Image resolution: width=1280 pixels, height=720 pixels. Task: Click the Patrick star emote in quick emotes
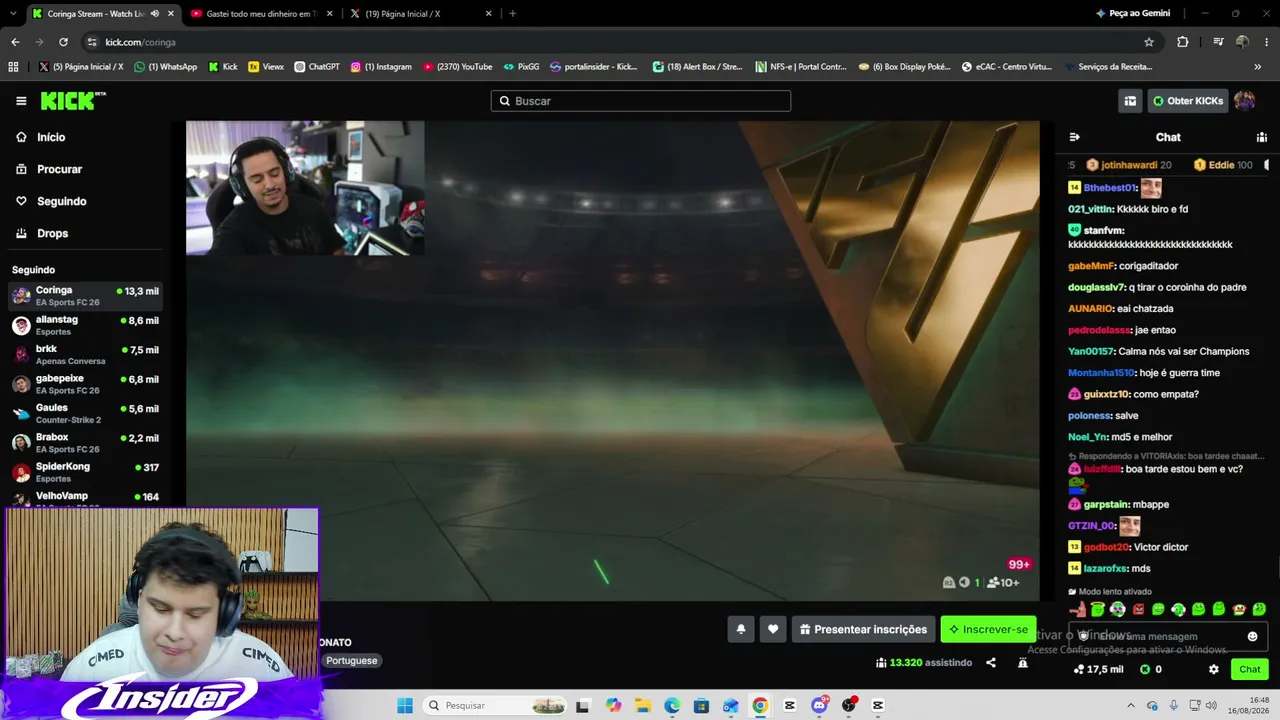[x=1078, y=609]
